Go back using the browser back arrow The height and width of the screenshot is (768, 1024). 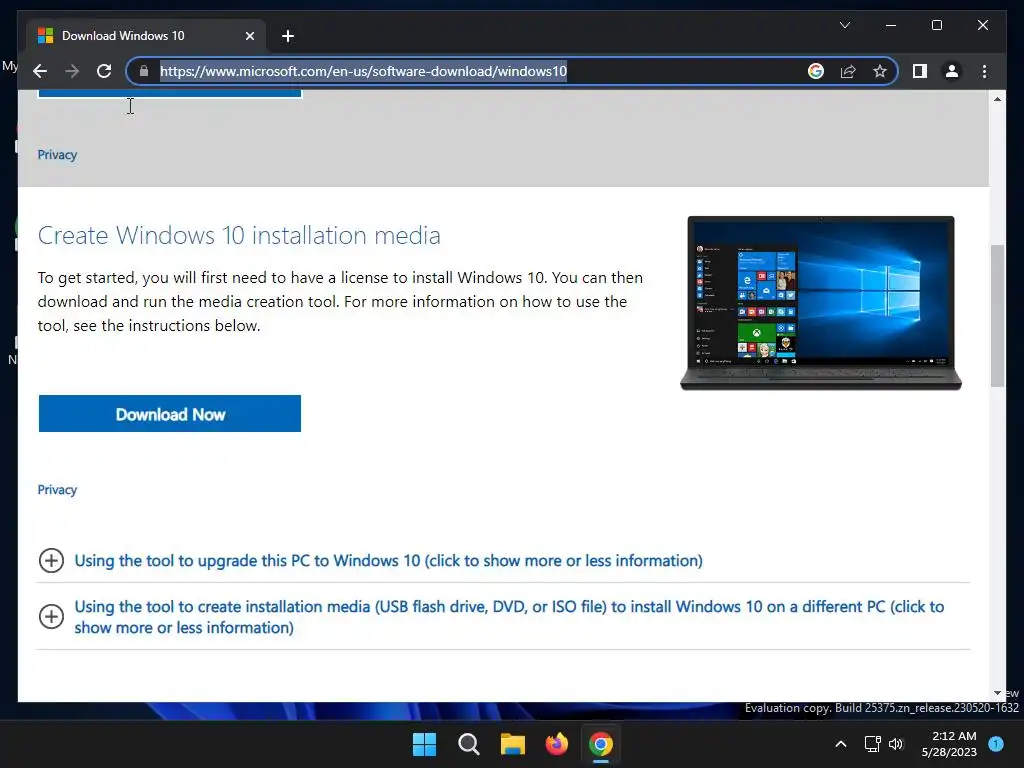(x=40, y=71)
